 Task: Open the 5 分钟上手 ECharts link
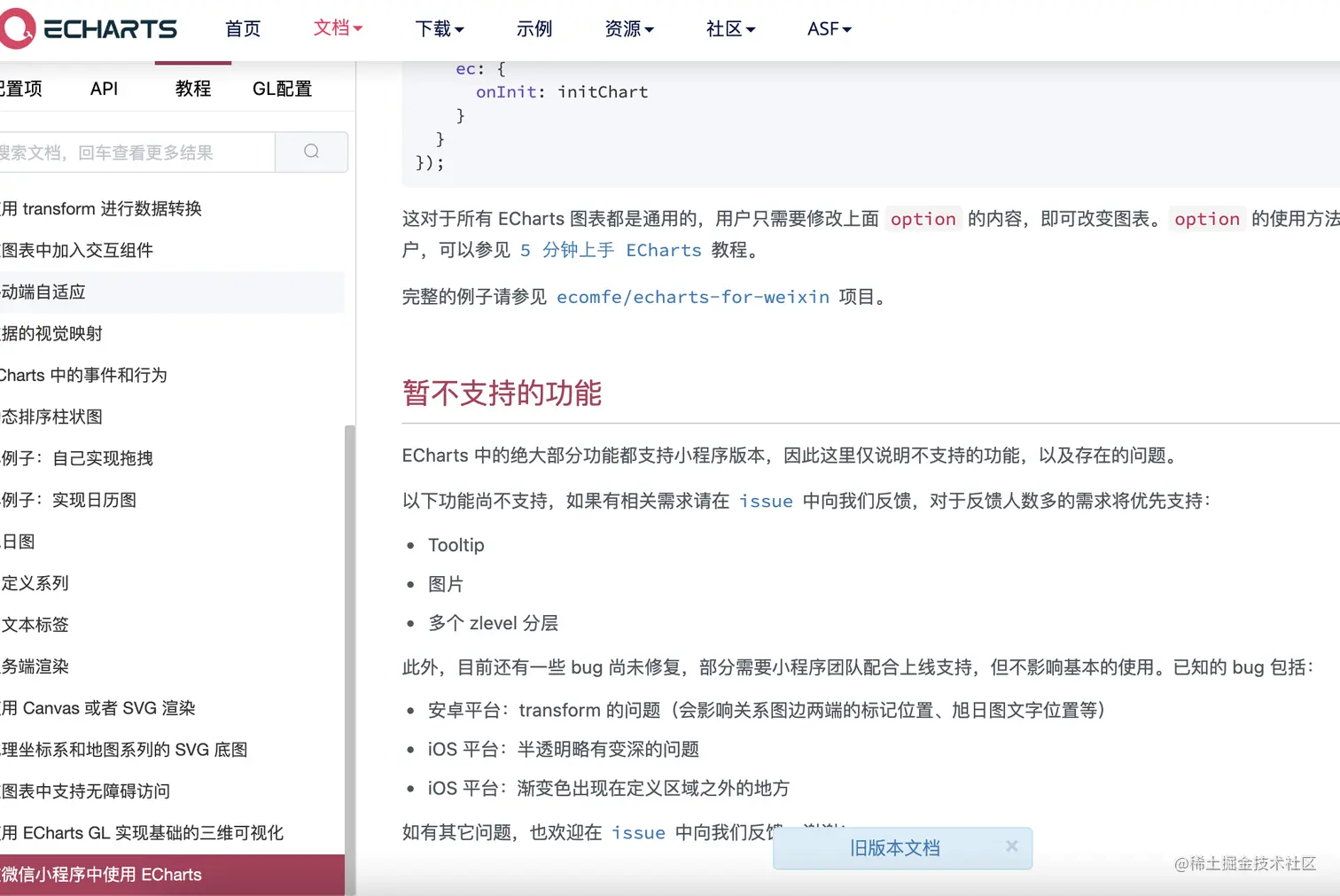click(611, 250)
